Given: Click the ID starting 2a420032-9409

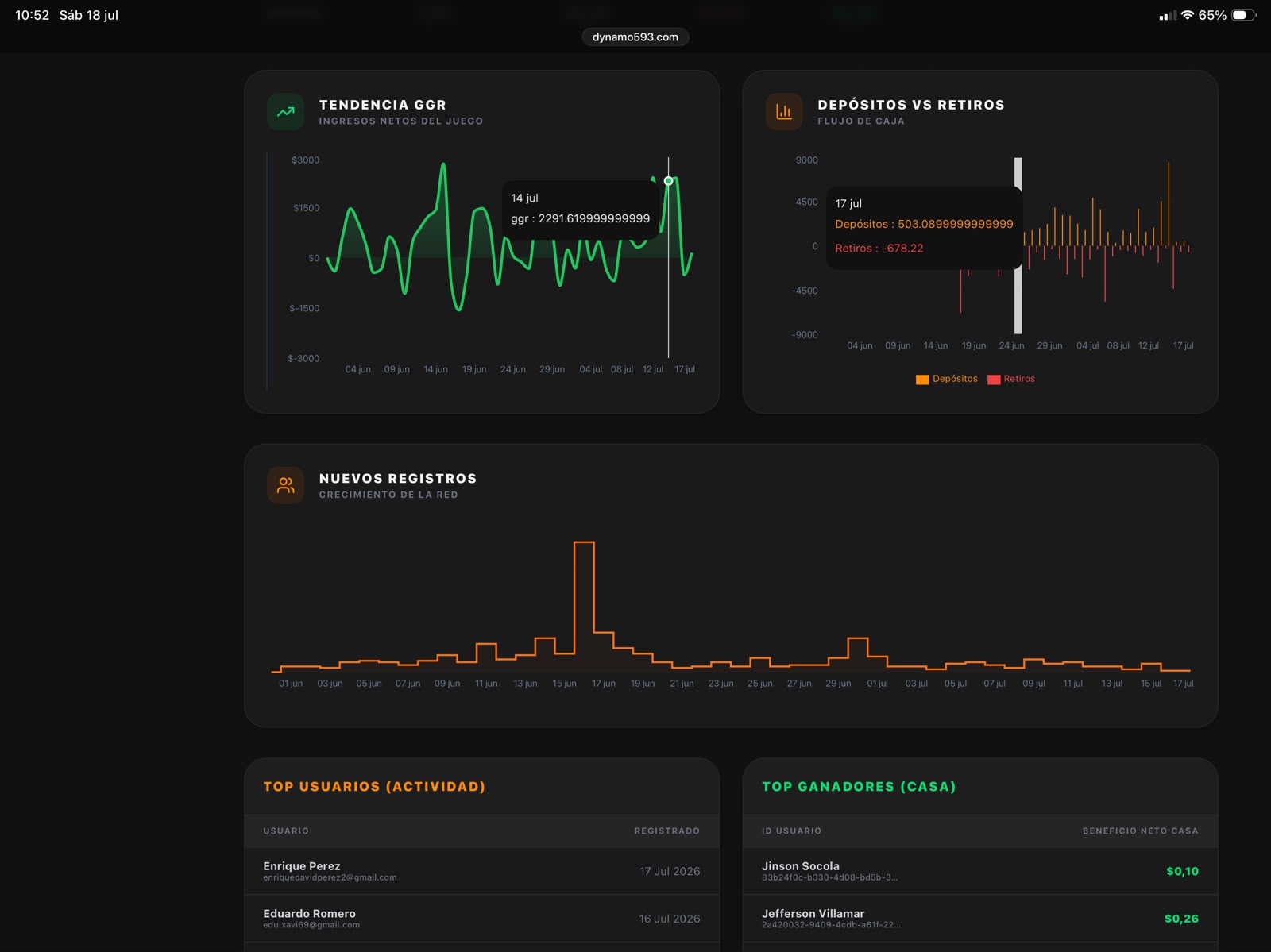Looking at the screenshot, I should [x=831, y=926].
